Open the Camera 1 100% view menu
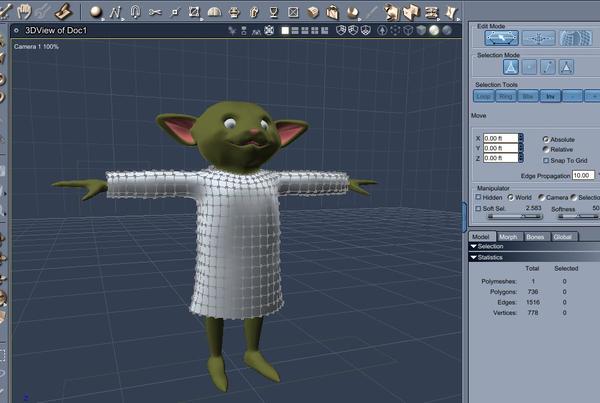This screenshot has width=600, height=403. click(x=36, y=47)
